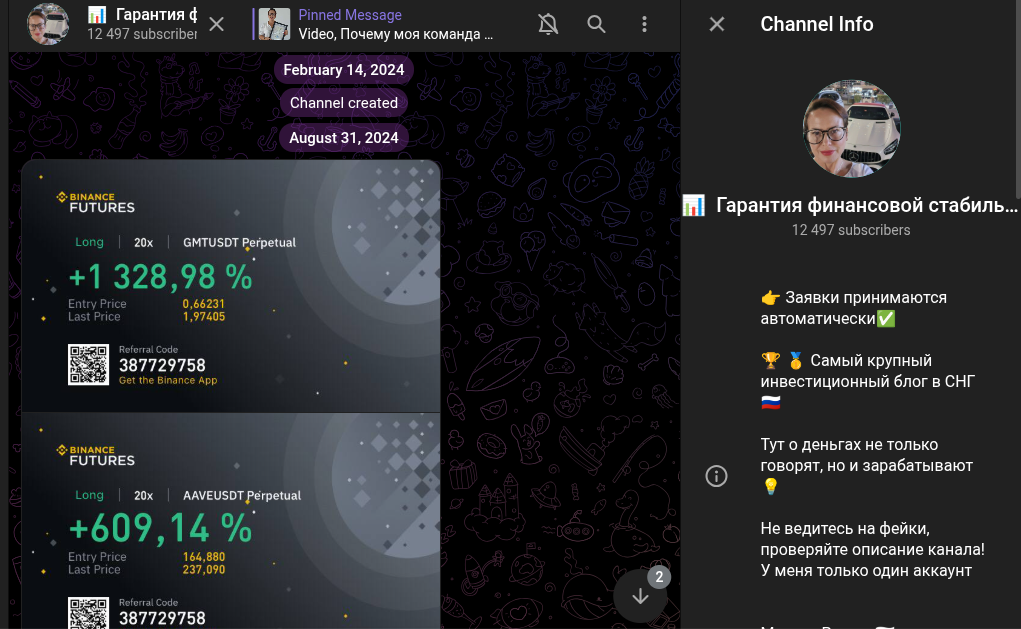Click the info icon beside channel description
This screenshot has height=629, width=1021.
tap(716, 476)
